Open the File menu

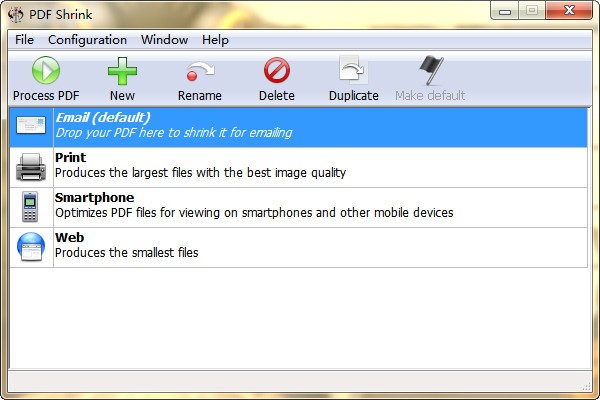(24, 40)
